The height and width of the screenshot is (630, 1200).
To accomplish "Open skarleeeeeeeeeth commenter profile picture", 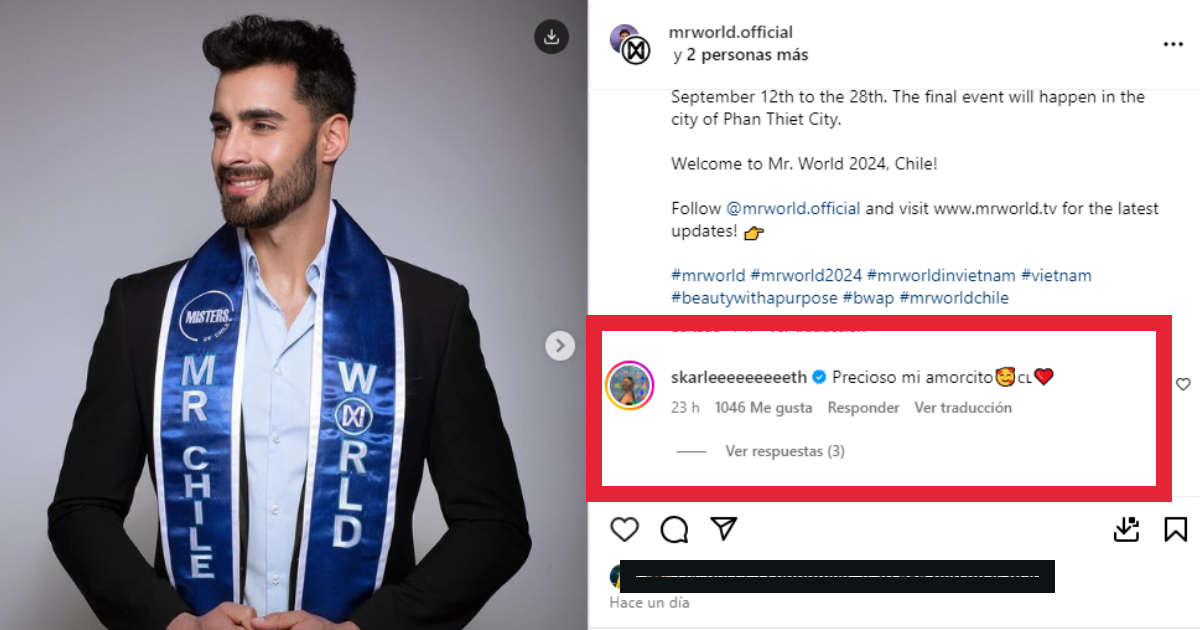I will point(630,385).
